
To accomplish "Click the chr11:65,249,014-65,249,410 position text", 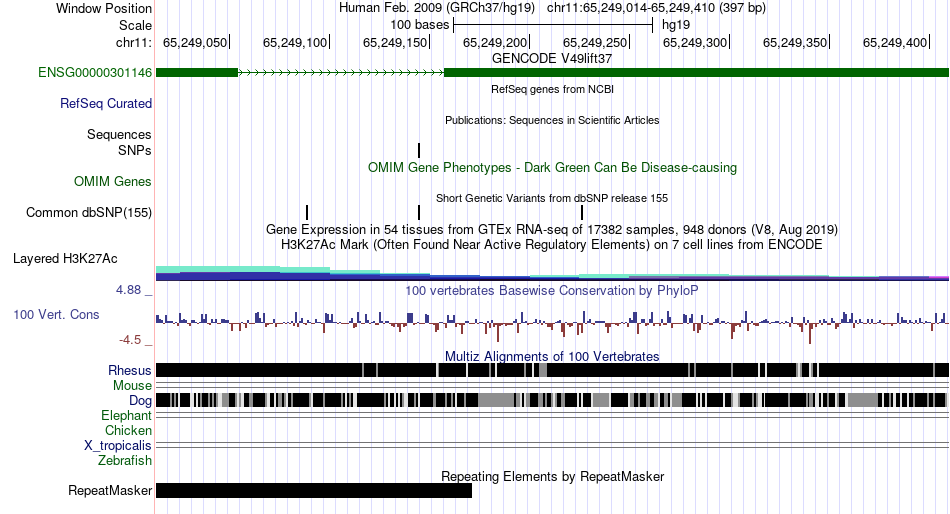I will click(x=656, y=8).
